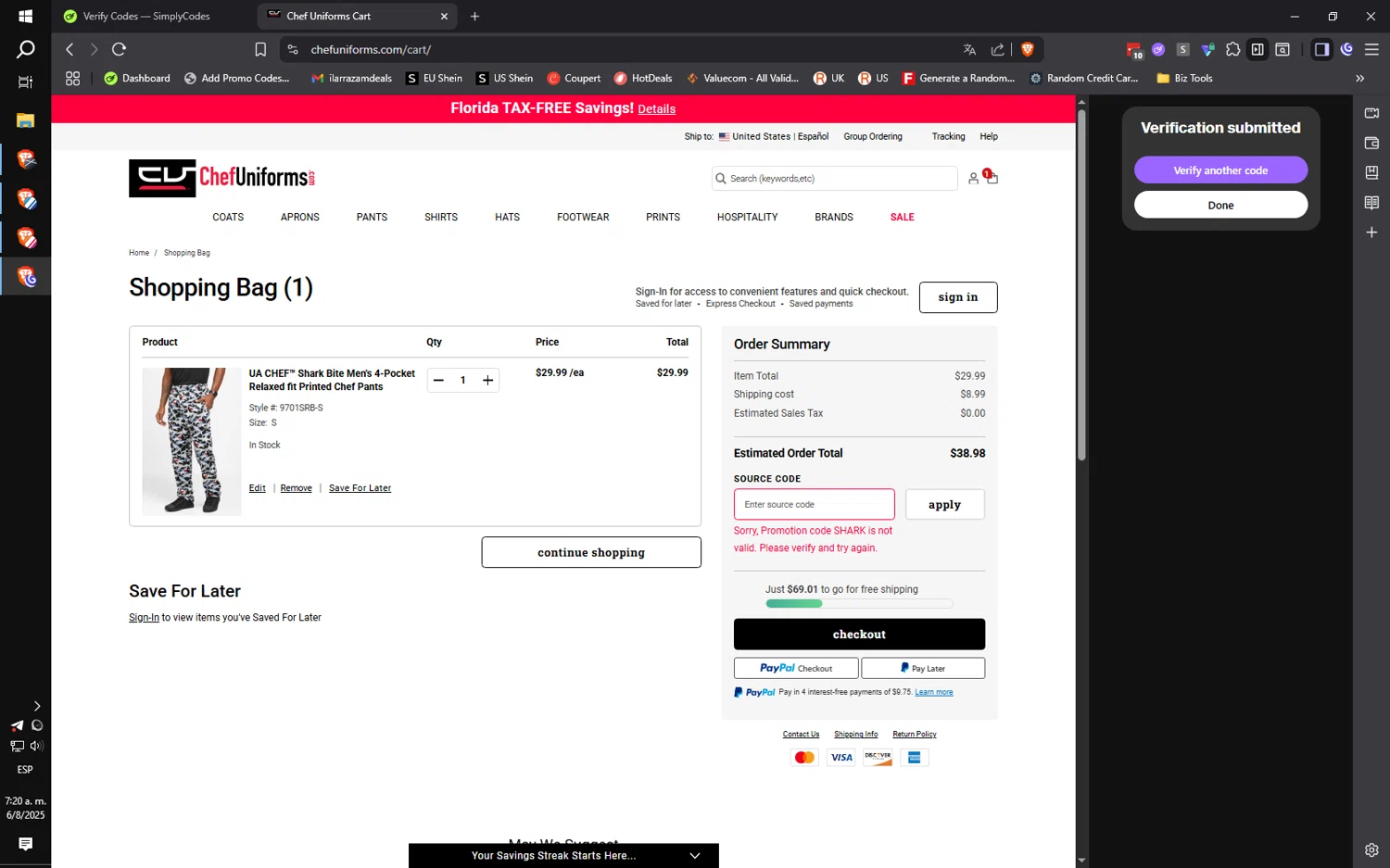Toggle the browser sidebar panel icon
Viewport: 1390px width, 868px height.
click(1321, 49)
